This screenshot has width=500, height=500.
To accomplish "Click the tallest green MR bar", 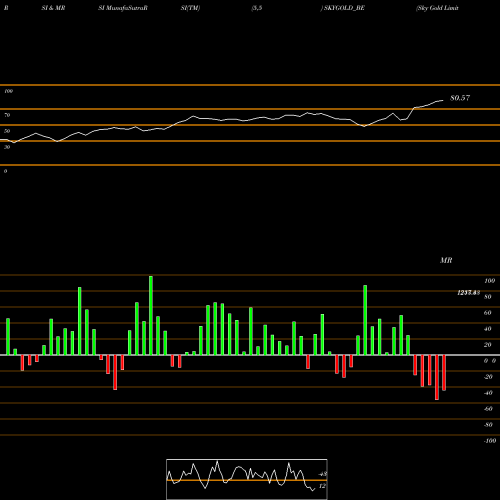I will 151,315.
